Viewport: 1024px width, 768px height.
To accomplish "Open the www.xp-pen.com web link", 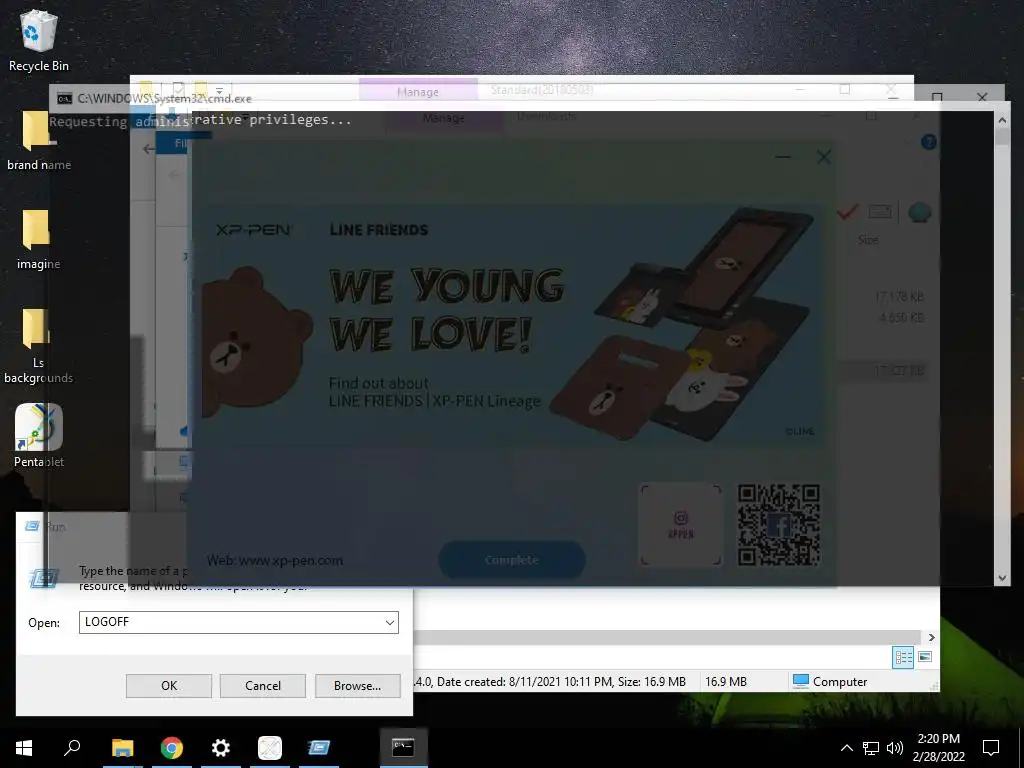I will (291, 560).
